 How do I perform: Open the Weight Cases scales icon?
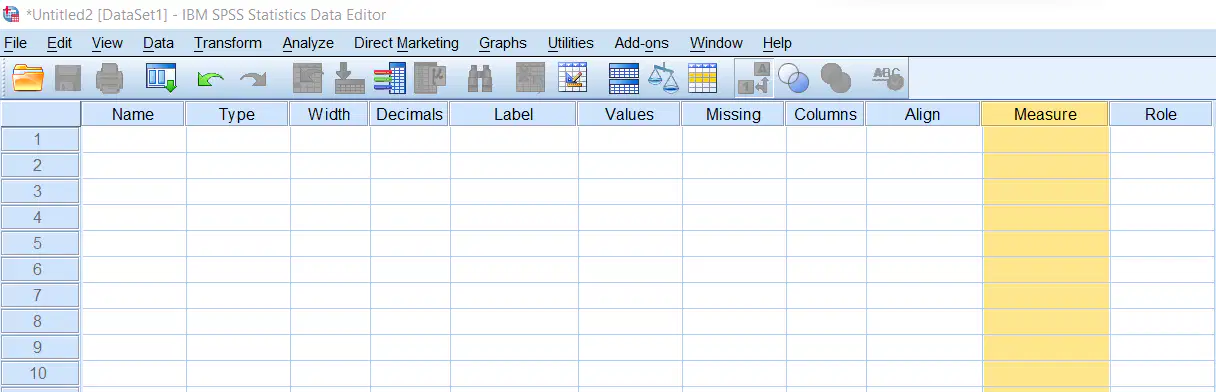click(663, 78)
